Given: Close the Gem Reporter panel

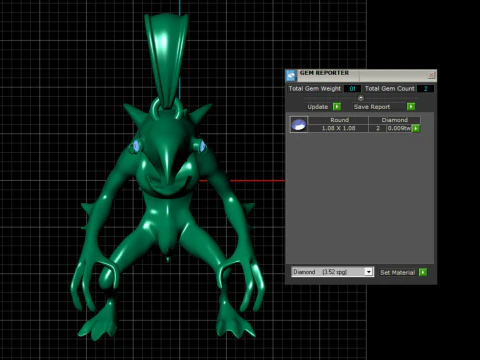Looking at the screenshot, I should point(431,75).
